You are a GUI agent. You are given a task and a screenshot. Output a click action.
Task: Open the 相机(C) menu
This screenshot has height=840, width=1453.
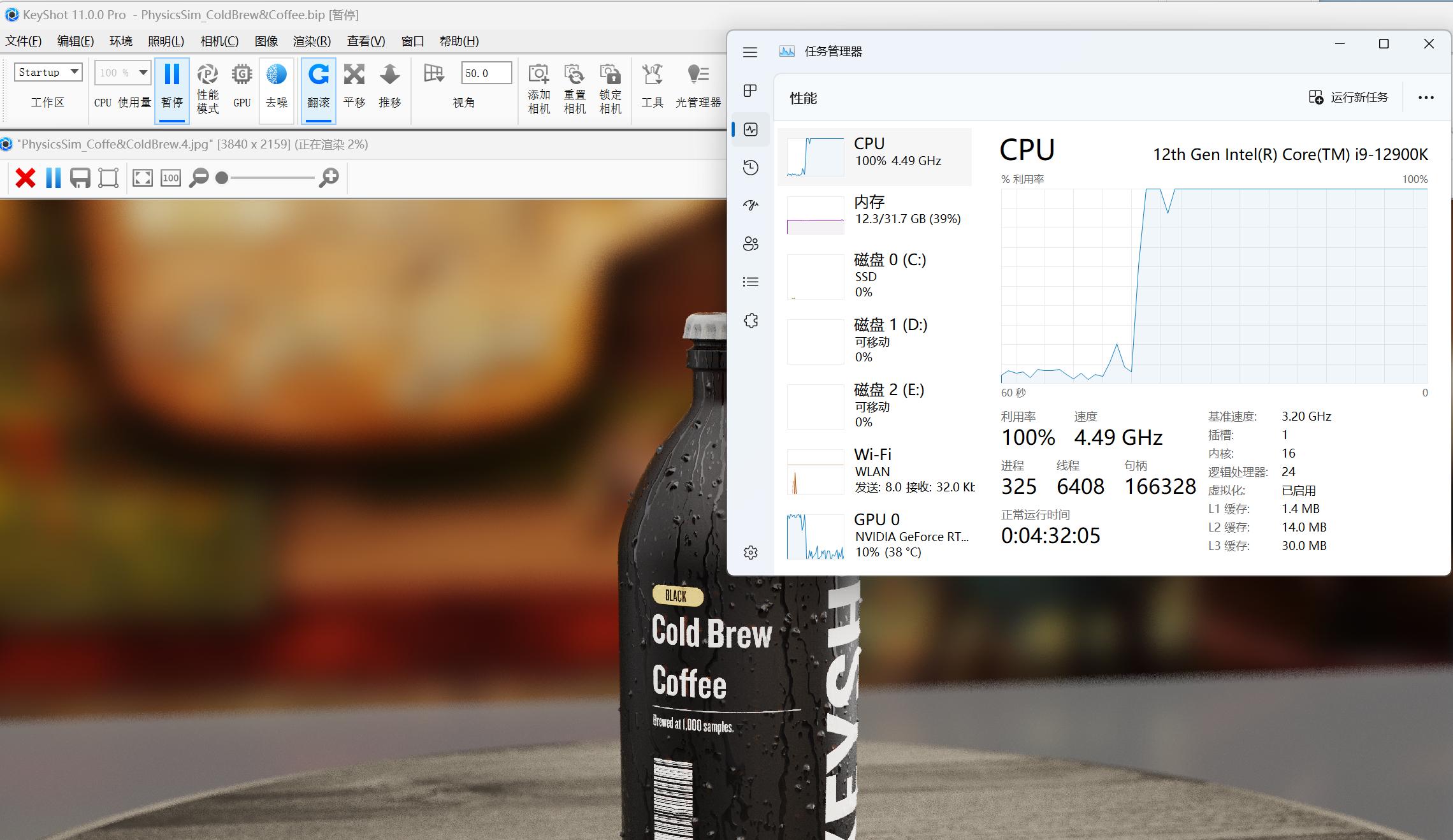tap(218, 41)
